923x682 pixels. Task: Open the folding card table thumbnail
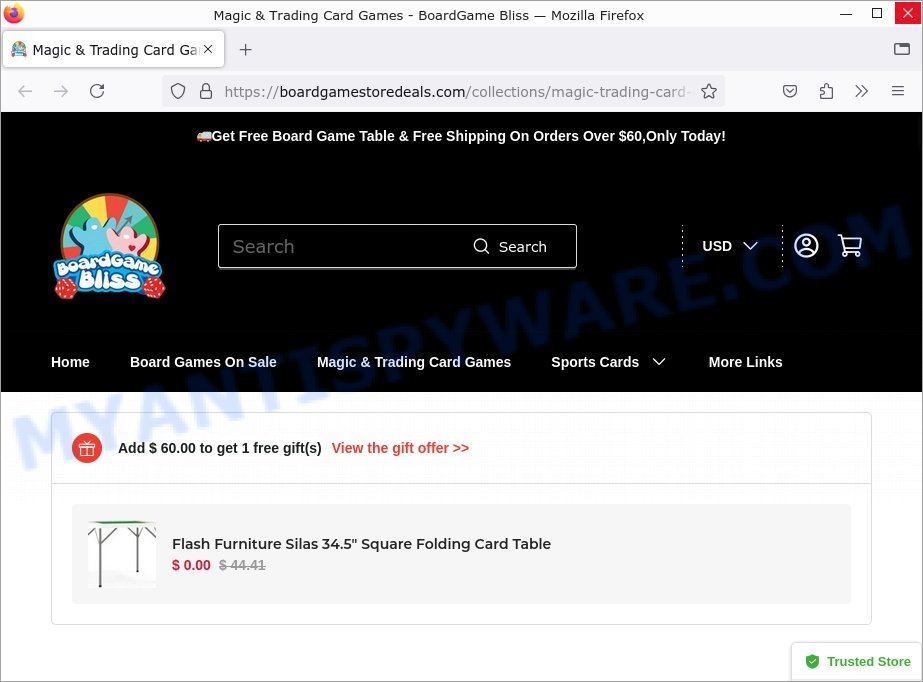coord(122,554)
